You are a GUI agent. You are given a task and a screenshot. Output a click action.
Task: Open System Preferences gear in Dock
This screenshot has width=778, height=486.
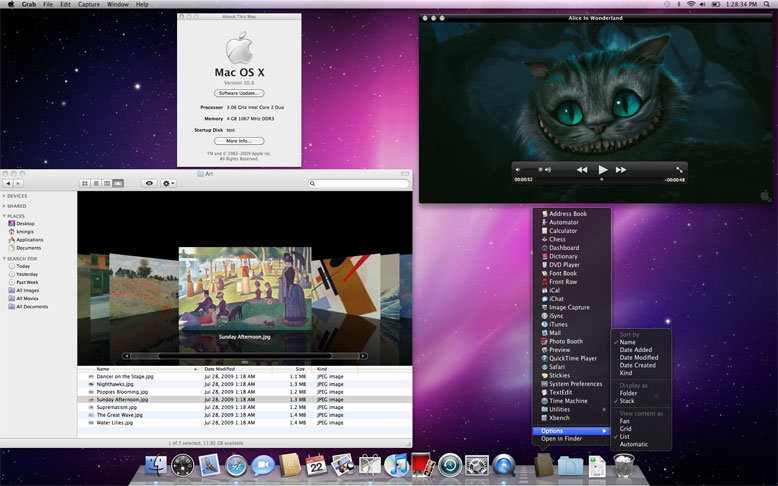(x=477, y=466)
